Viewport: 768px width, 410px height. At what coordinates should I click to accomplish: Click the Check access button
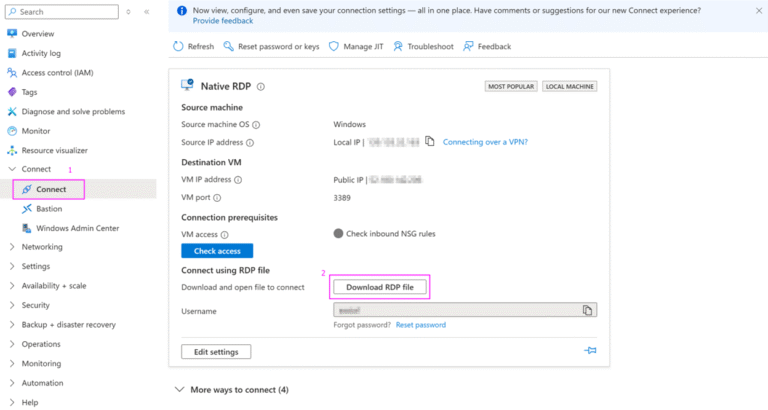click(x=217, y=251)
